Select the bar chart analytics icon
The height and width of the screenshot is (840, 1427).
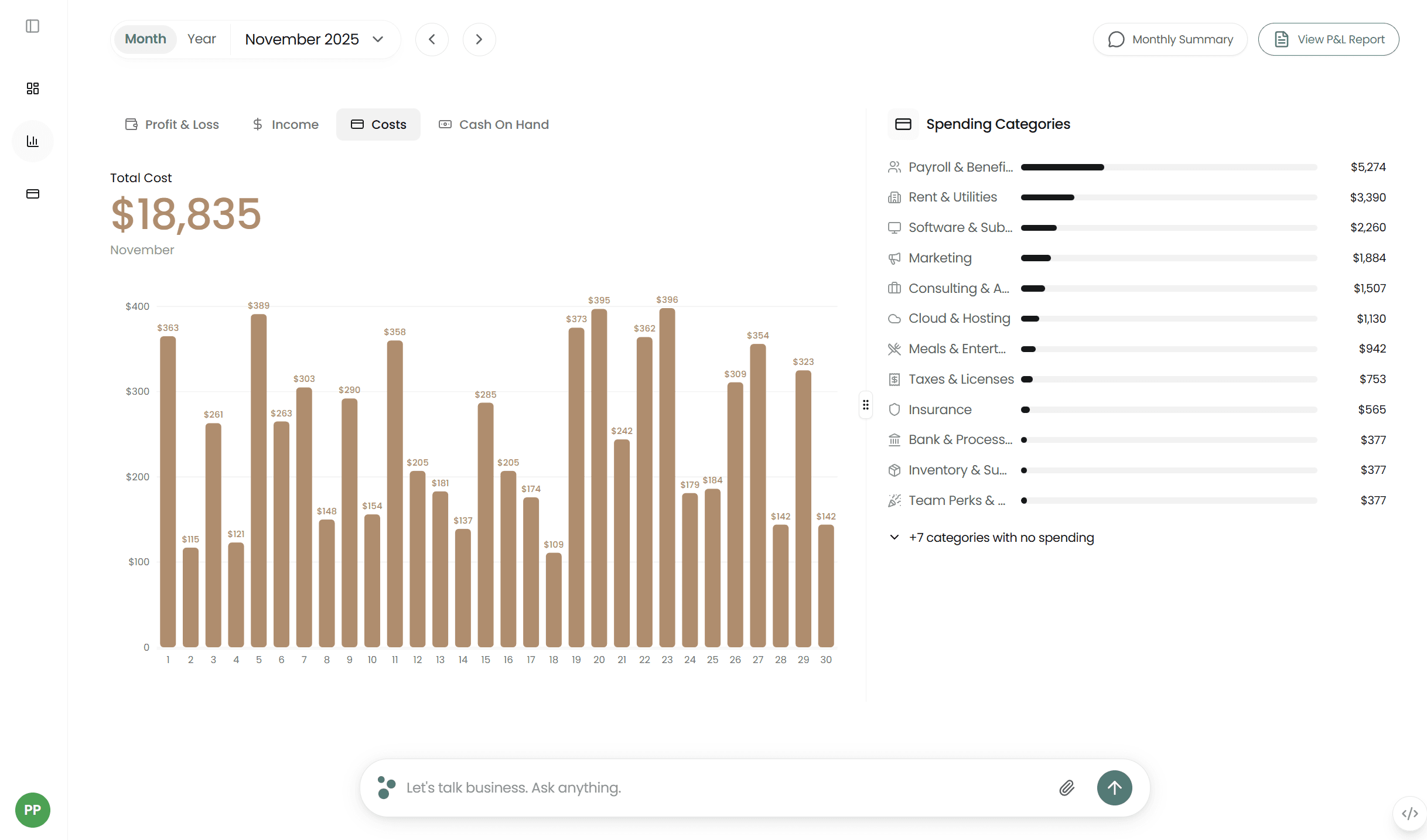click(x=33, y=141)
